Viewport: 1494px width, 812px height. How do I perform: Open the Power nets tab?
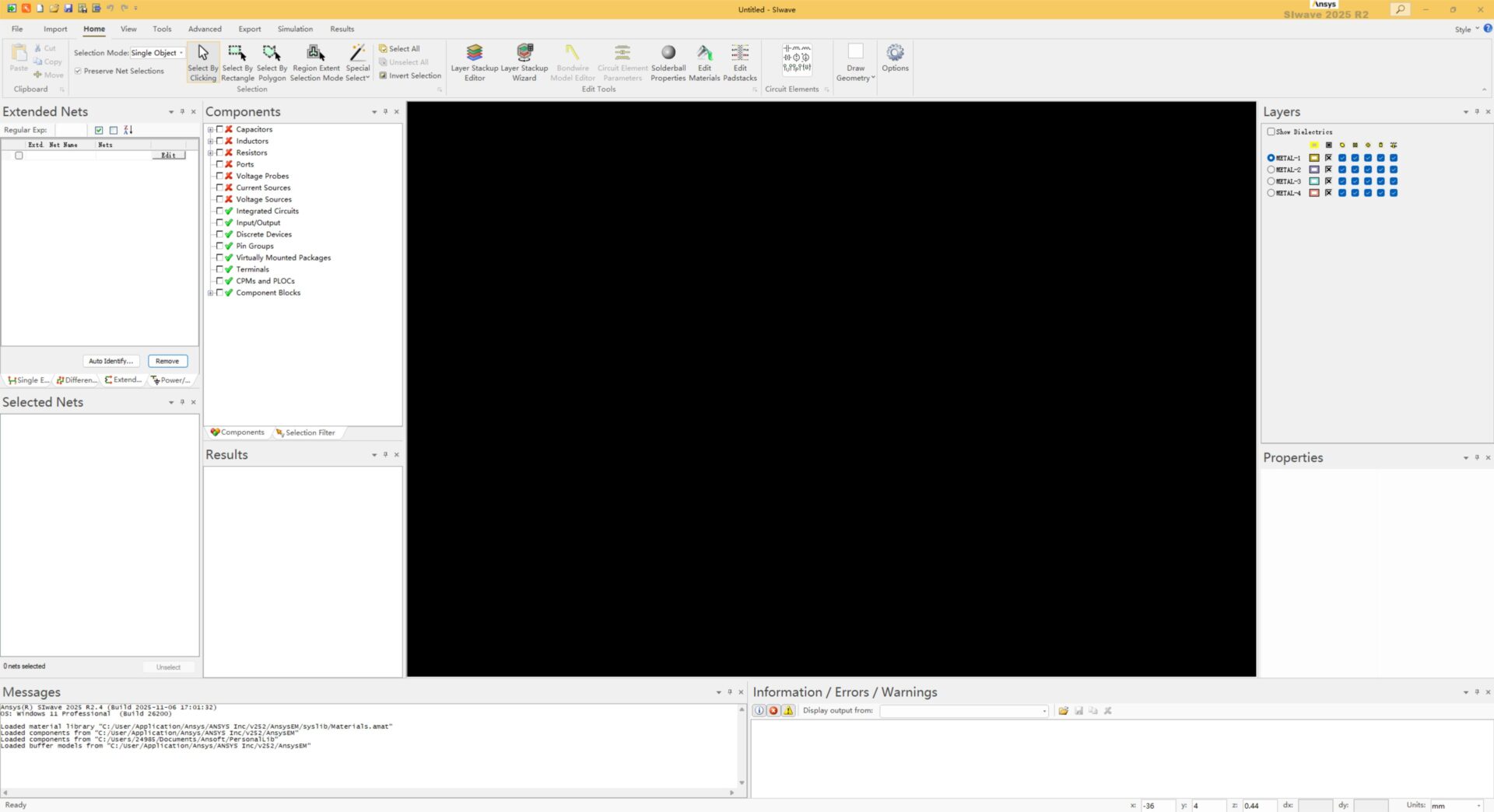pos(171,380)
